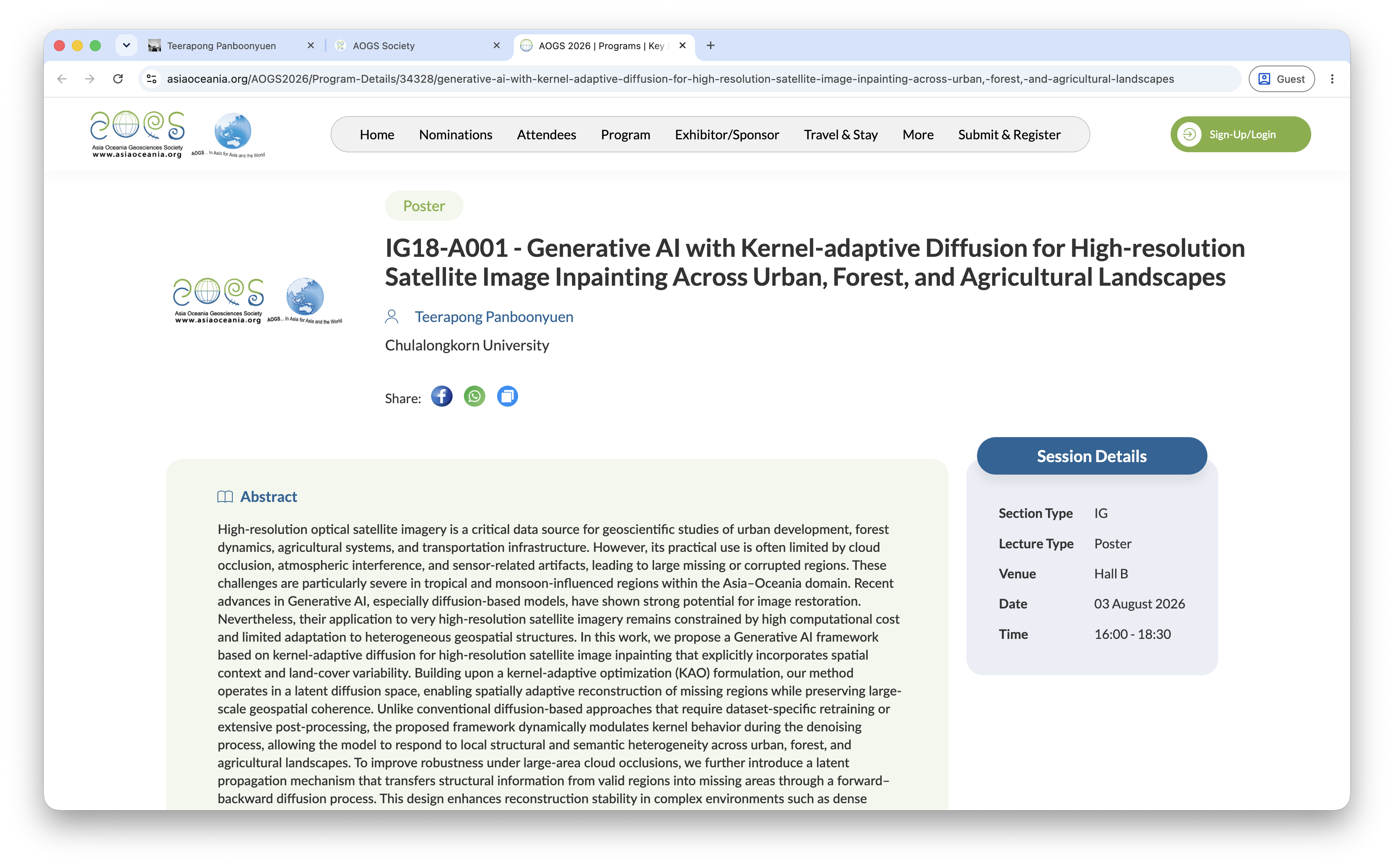Click the Share: label
Image resolution: width=1394 pixels, height=868 pixels.
click(403, 398)
